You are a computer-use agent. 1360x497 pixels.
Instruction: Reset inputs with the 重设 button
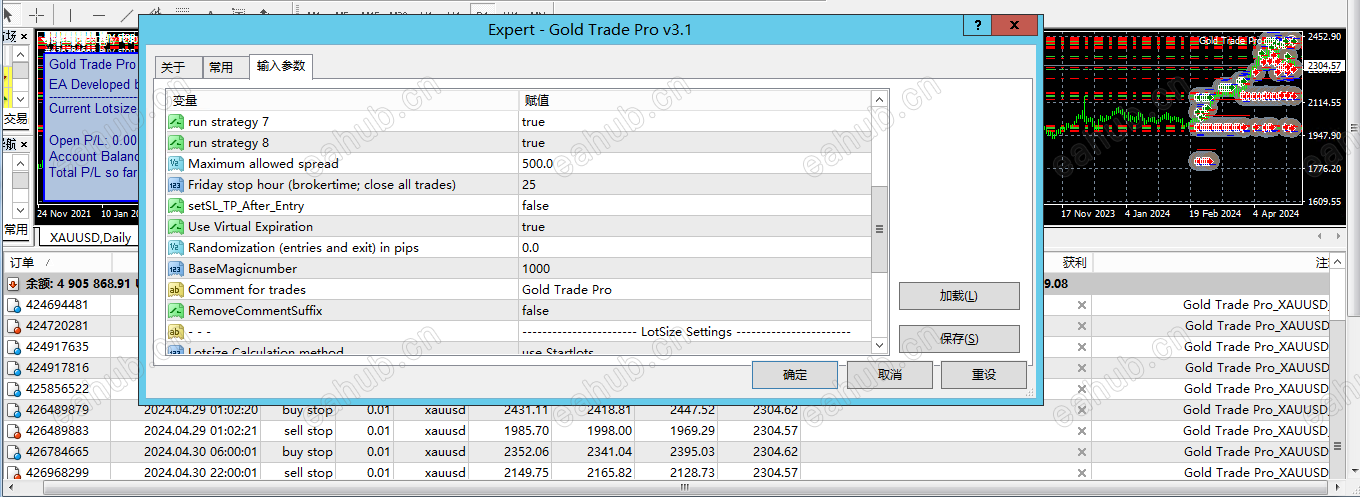pos(983,375)
